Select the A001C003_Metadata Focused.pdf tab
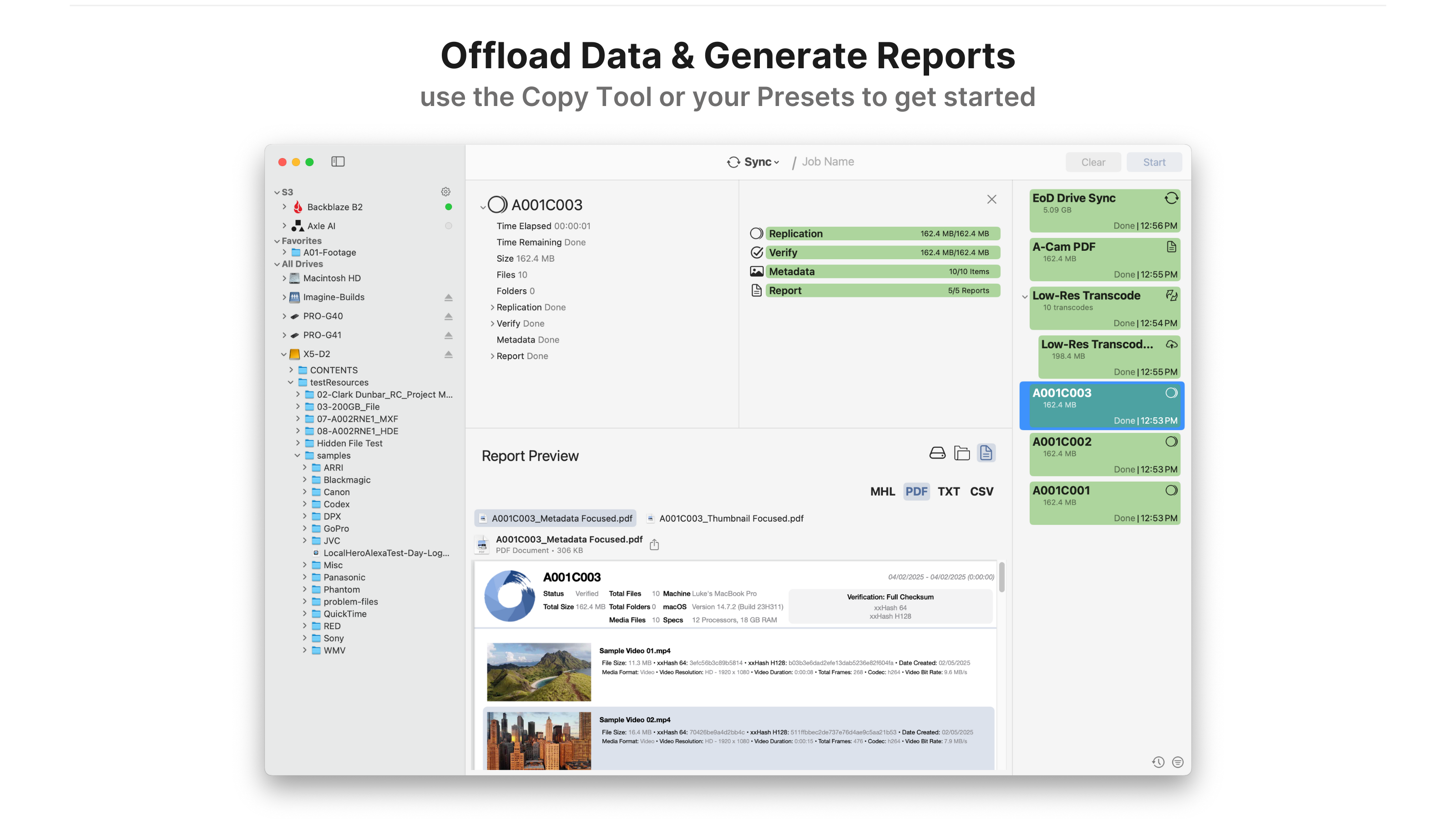Screen dimensions: 1456x819 (555, 518)
